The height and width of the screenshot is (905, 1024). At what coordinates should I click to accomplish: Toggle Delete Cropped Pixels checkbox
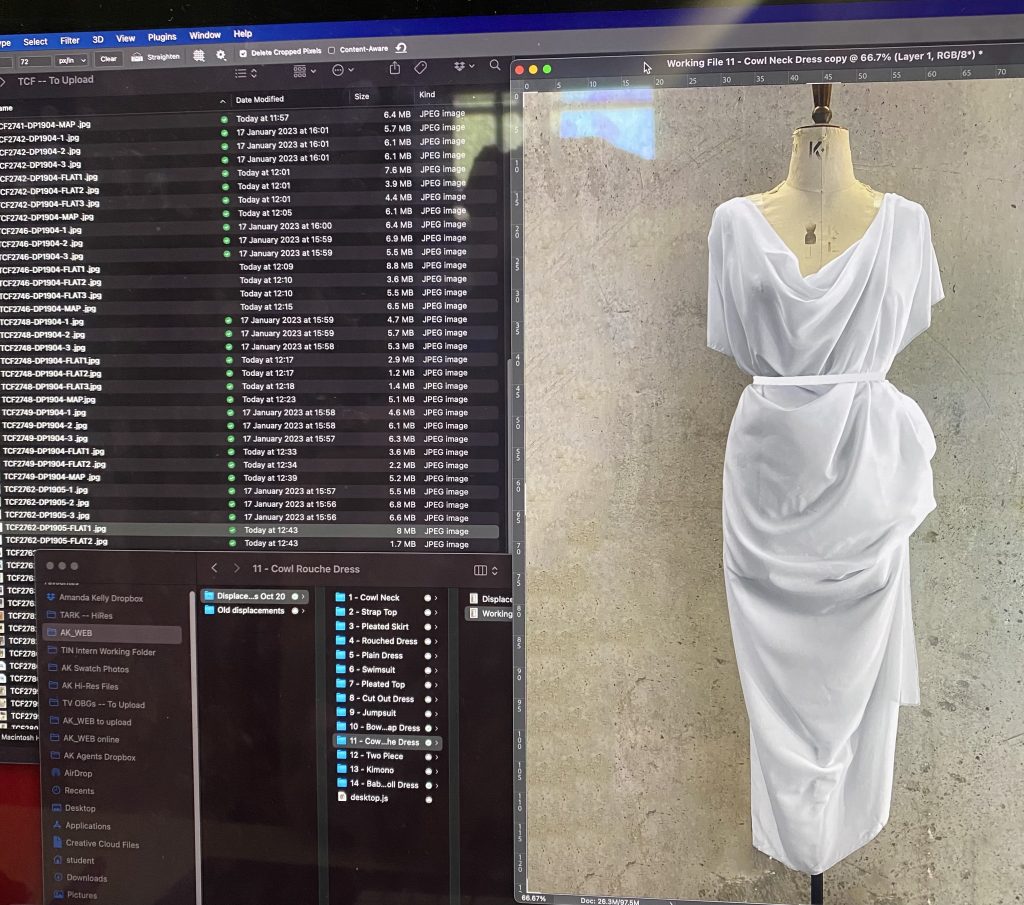pos(243,52)
